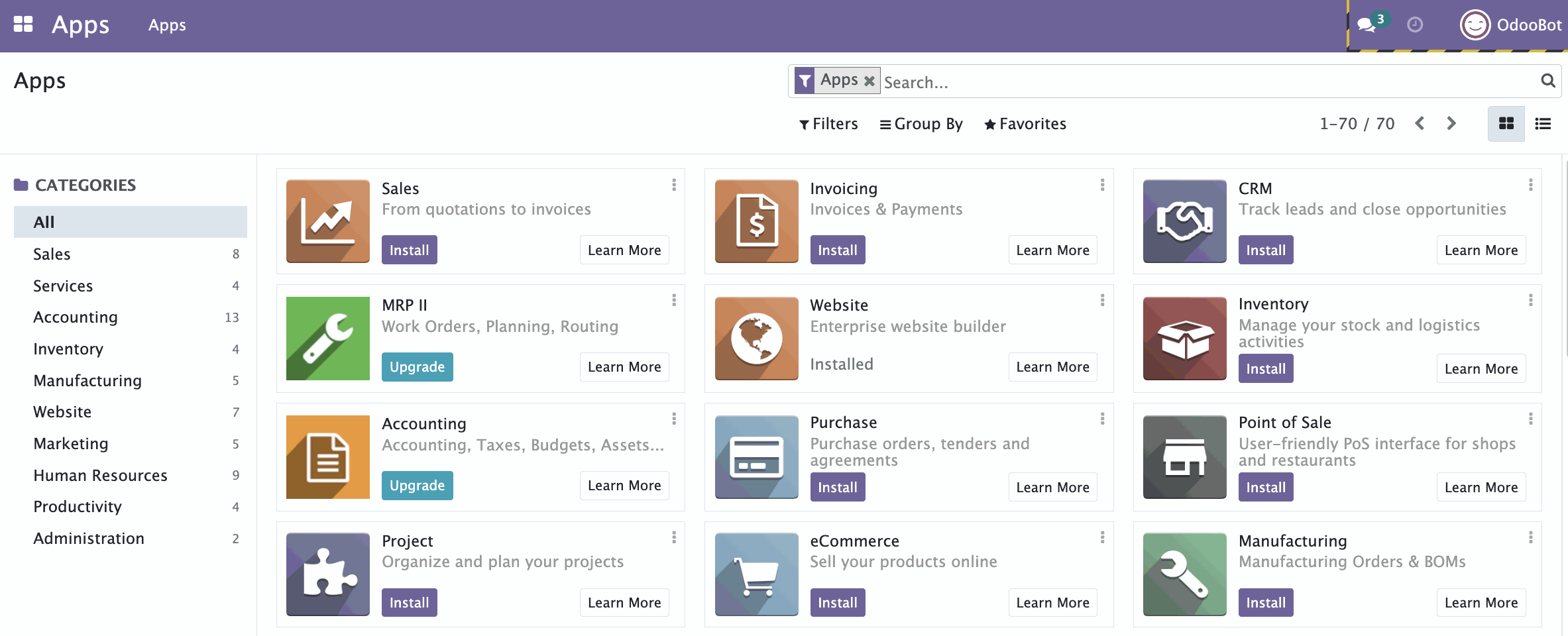Screen dimensions: 1568x636
Task: Click the Sales app chart icon
Action: tap(328, 221)
